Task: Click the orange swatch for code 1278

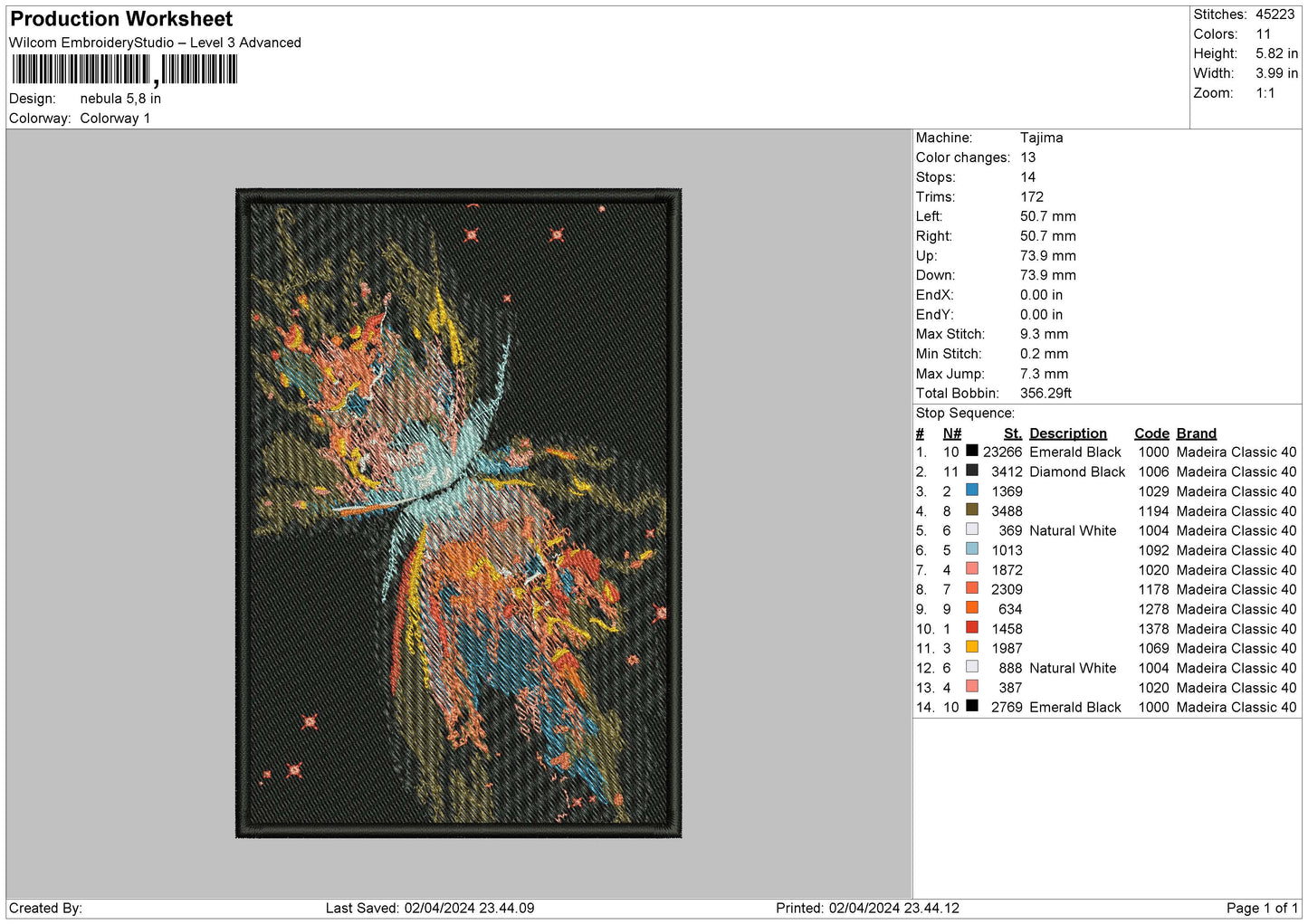Action: pyautogui.click(x=972, y=608)
